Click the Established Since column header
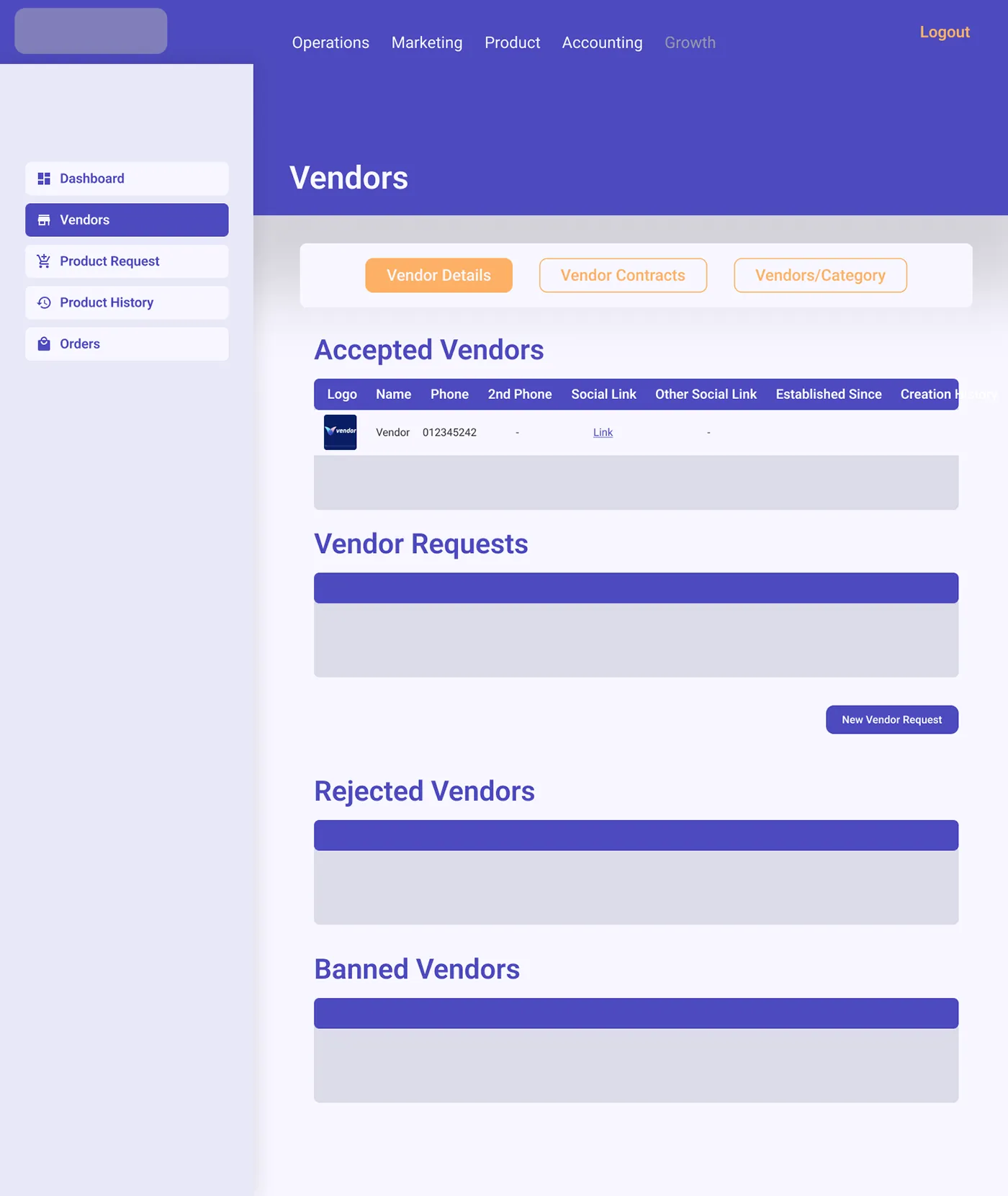This screenshot has height=1196, width=1008. point(829,394)
